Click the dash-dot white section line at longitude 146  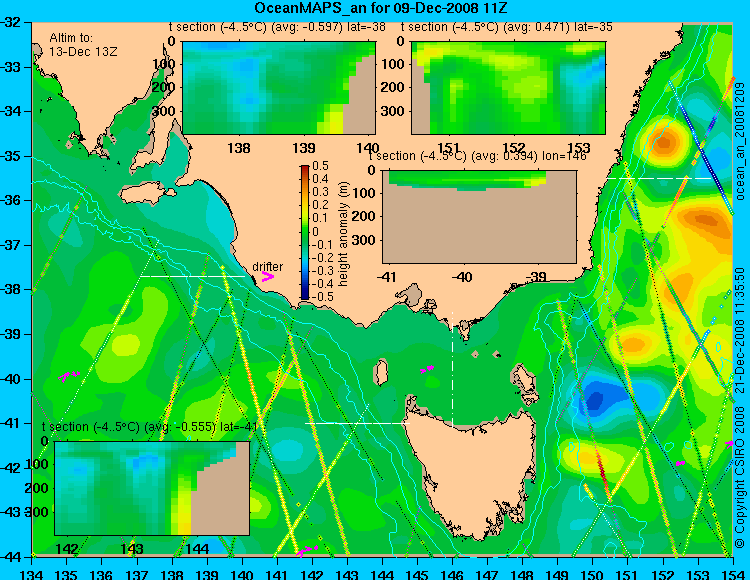(x=452, y=369)
